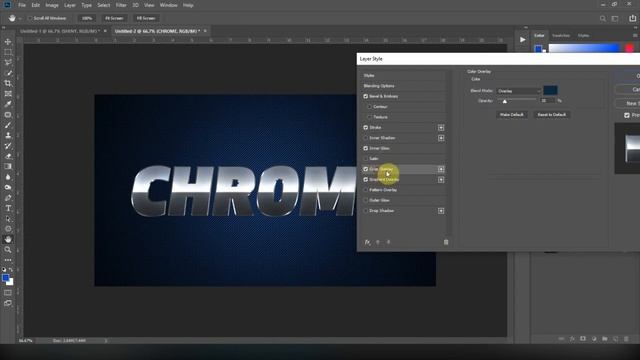Select the Eraser tool

coord(8,156)
